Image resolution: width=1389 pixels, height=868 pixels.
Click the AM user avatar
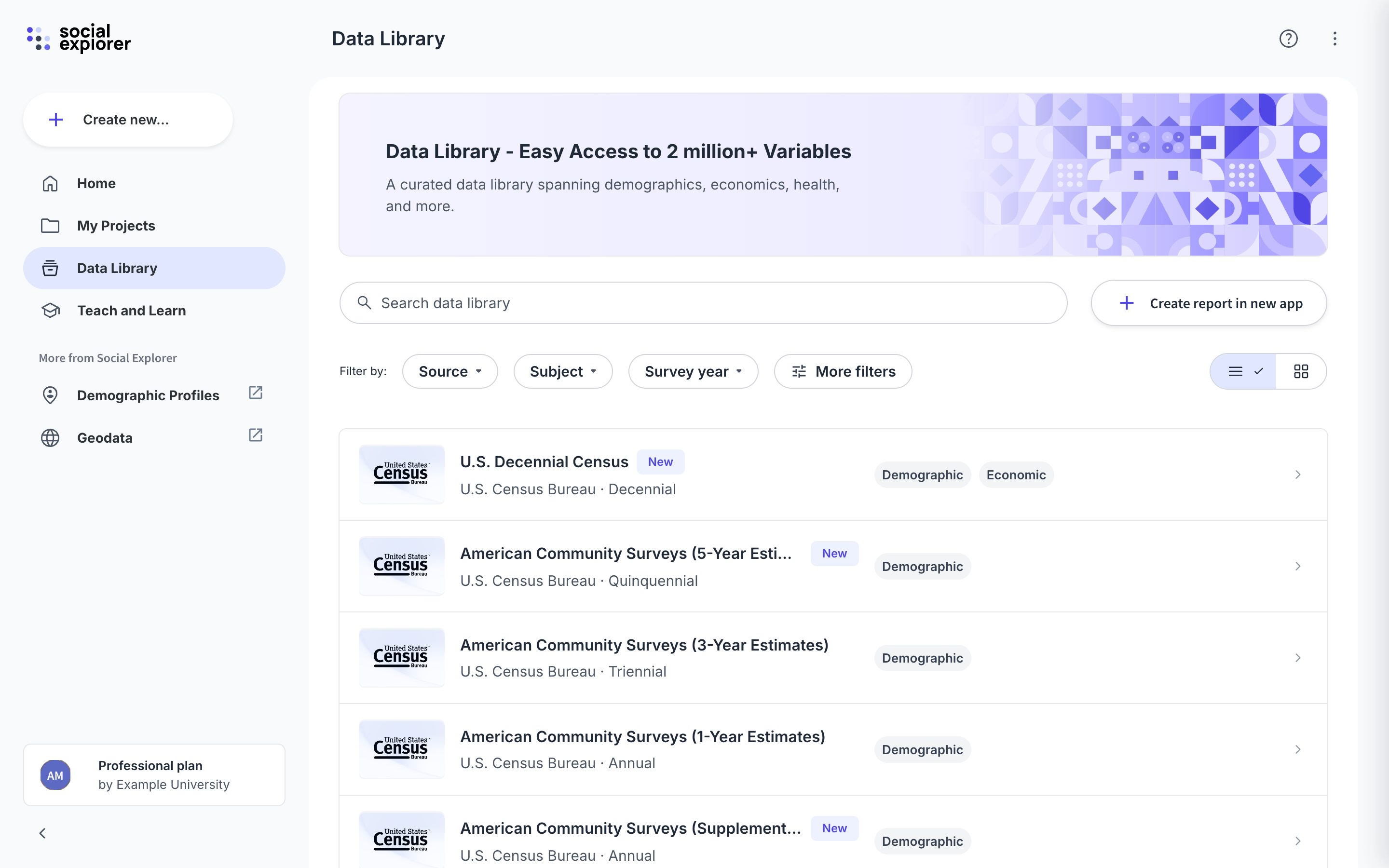coord(55,775)
